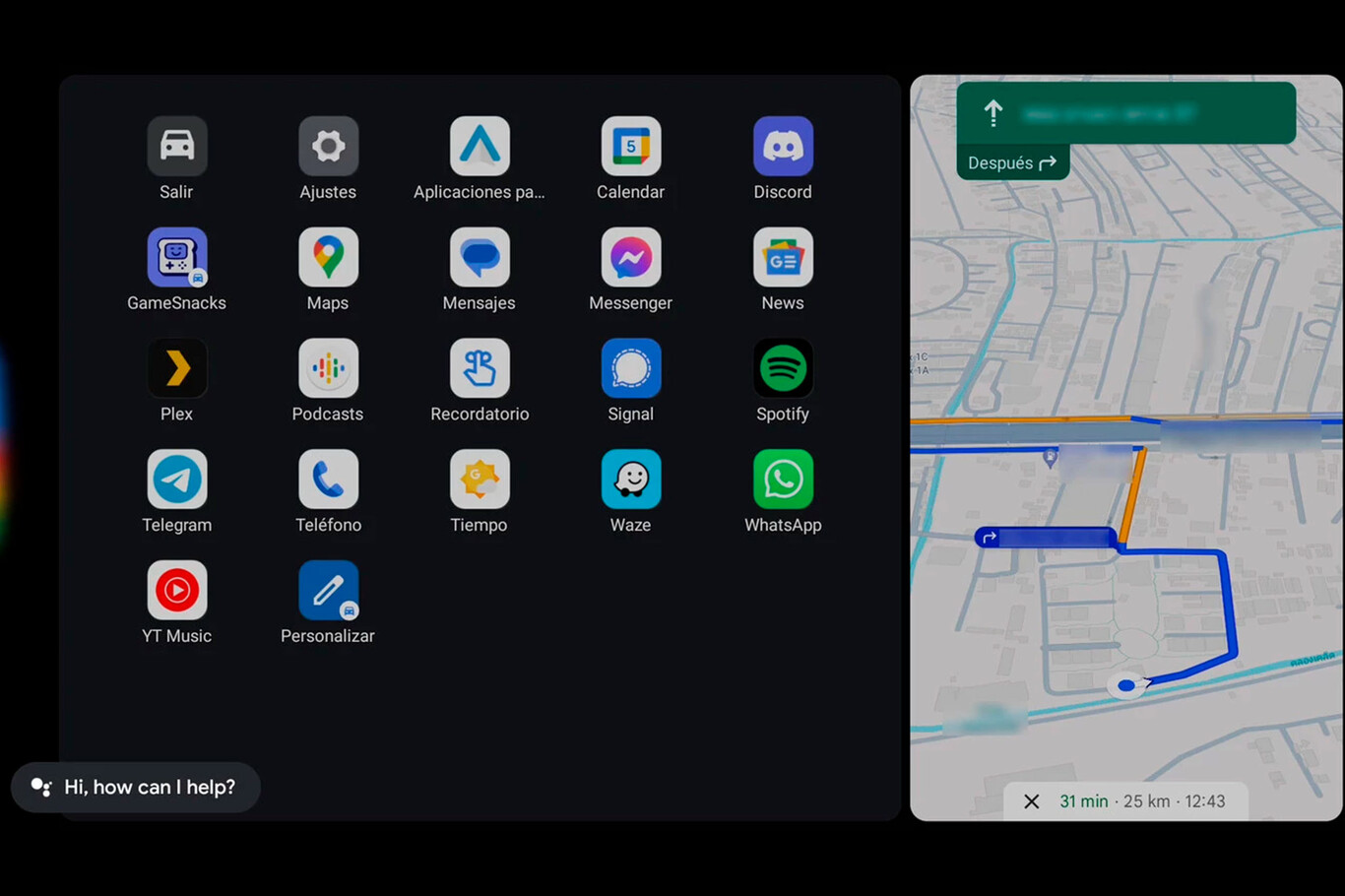
Task: Open Teléfono phone app
Action: click(x=328, y=480)
